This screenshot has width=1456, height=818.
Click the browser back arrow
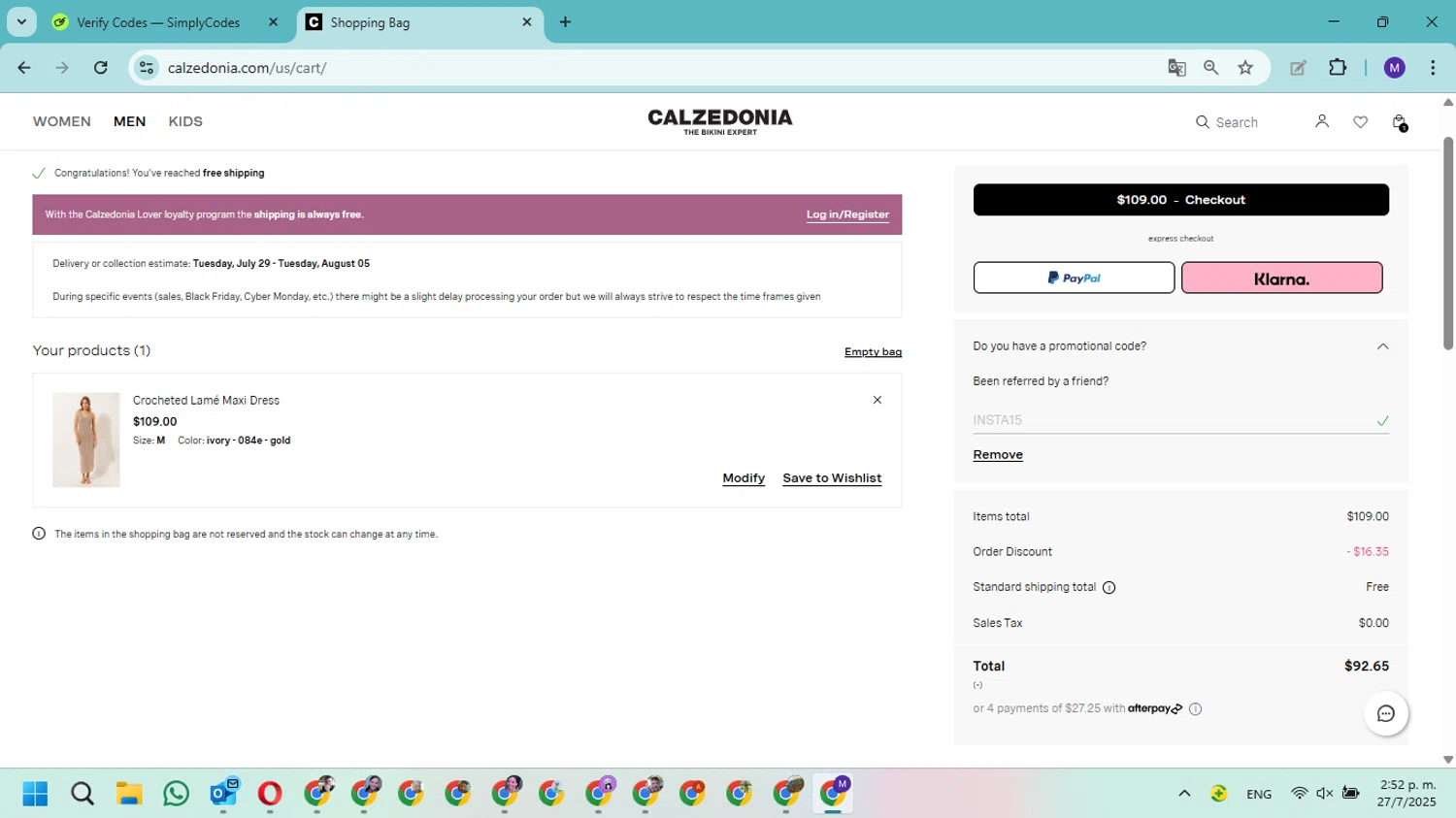point(24,68)
